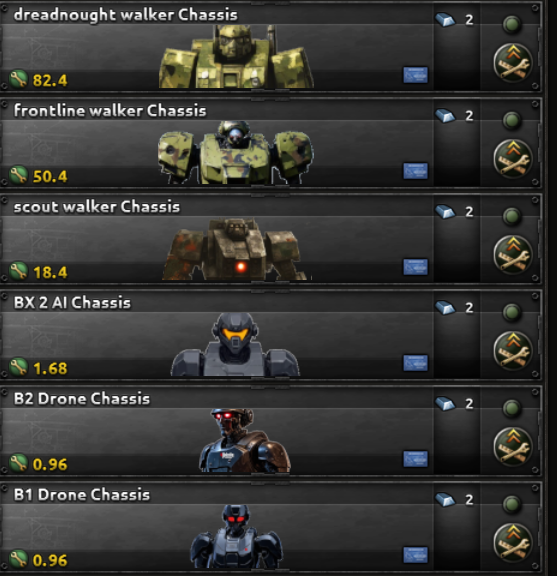Click the B1 Drone blue blueprint icon
557x576 pixels.
tap(416, 555)
